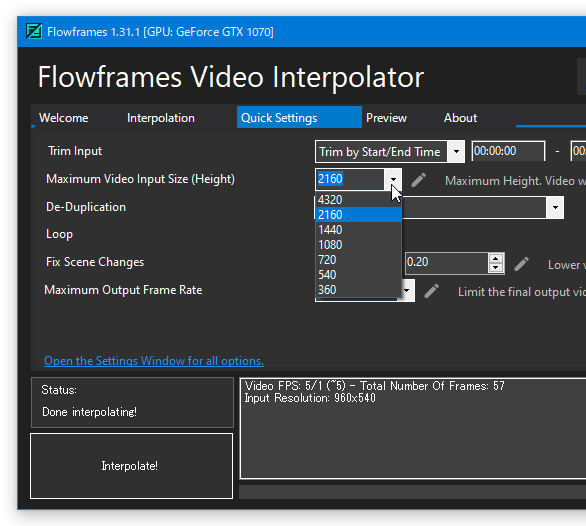The height and width of the screenshot is (526, 586).
Task: Click the 'Loop' setting label
Action: (59, 234)
